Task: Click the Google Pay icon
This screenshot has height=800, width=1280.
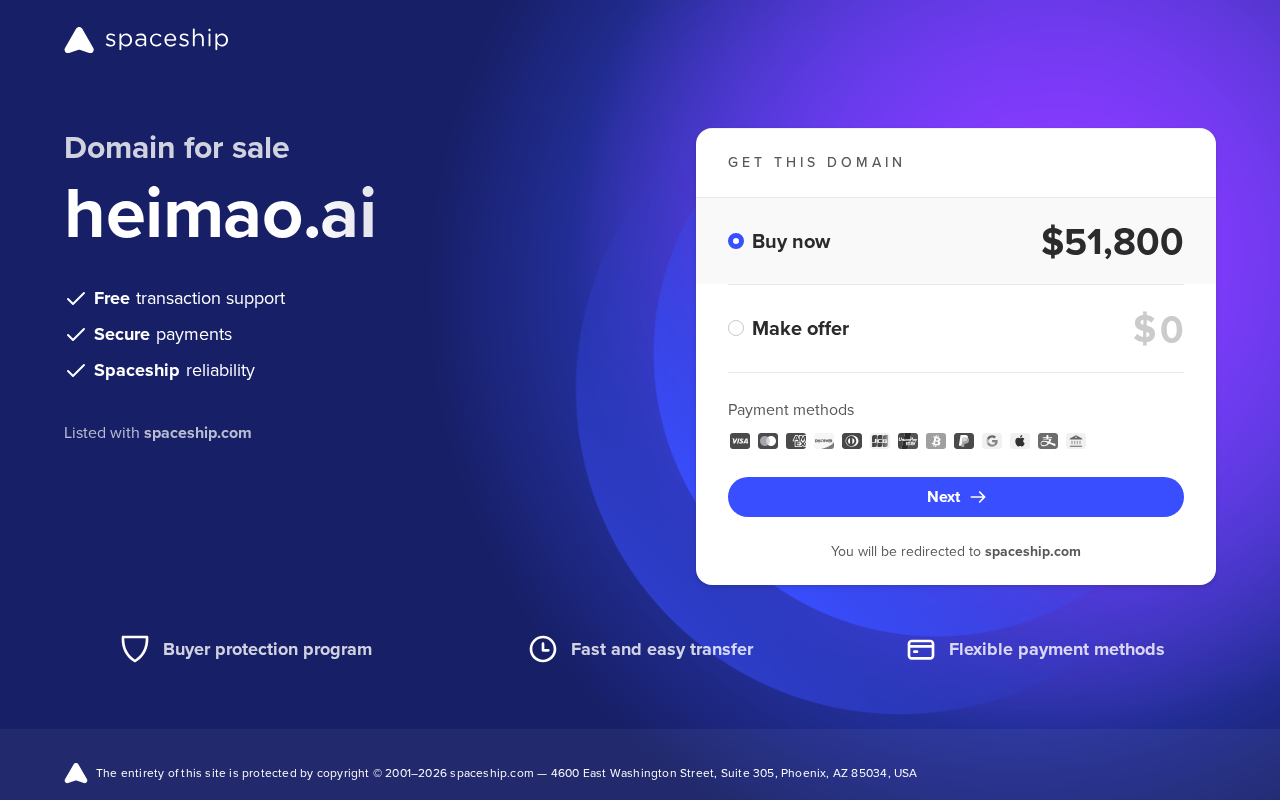Action: (x=992, y=441)
